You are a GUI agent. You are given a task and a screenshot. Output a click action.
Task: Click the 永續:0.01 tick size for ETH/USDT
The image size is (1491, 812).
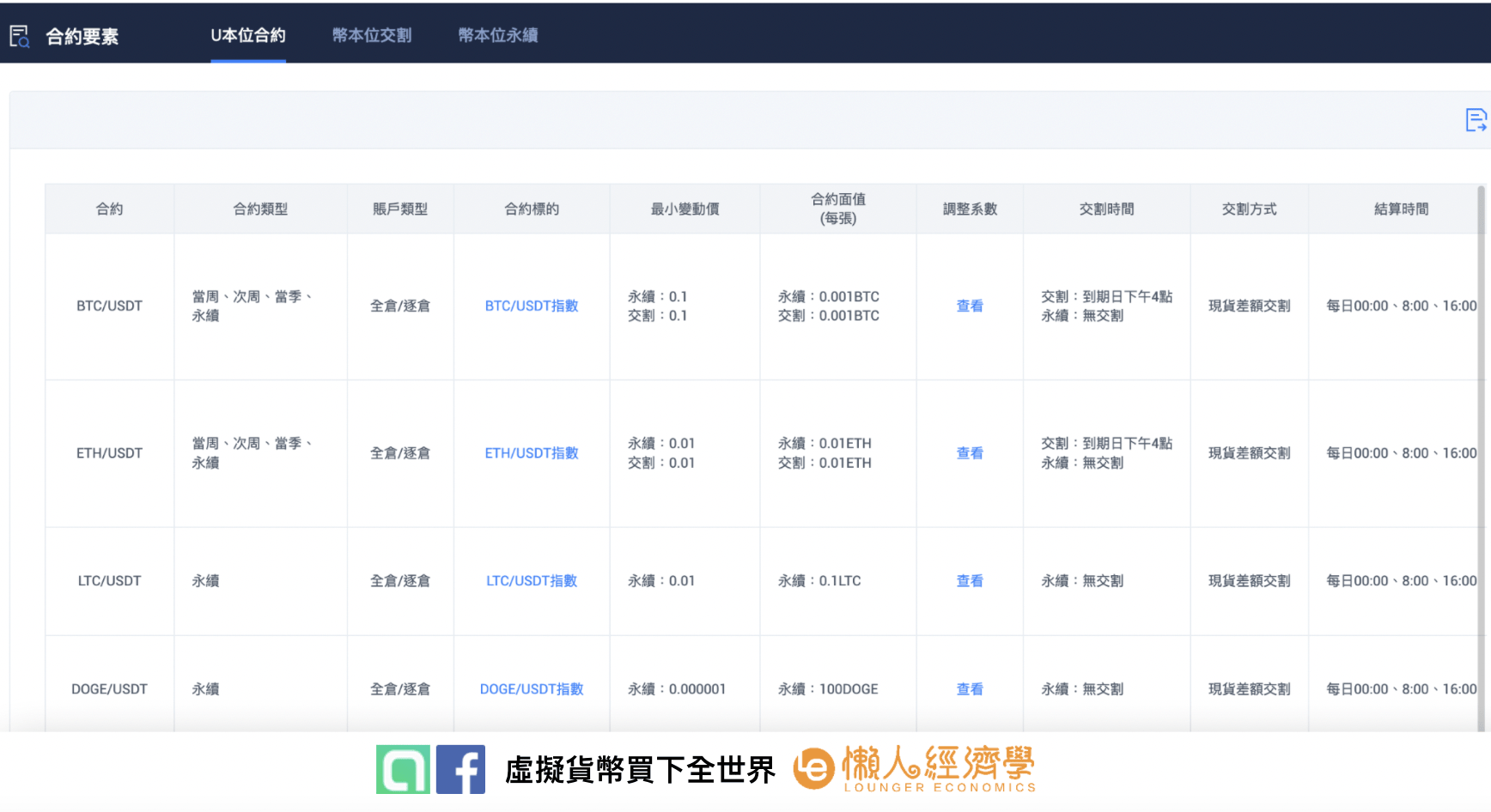point(661,444)
